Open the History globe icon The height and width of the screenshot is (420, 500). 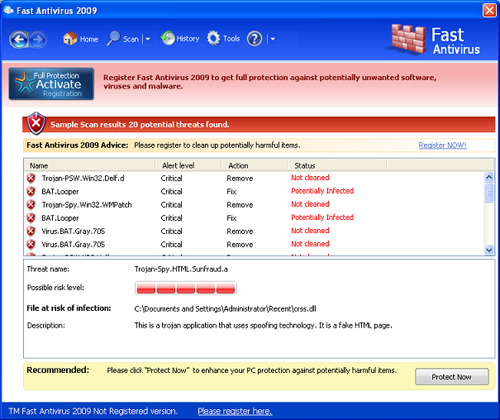168,38
